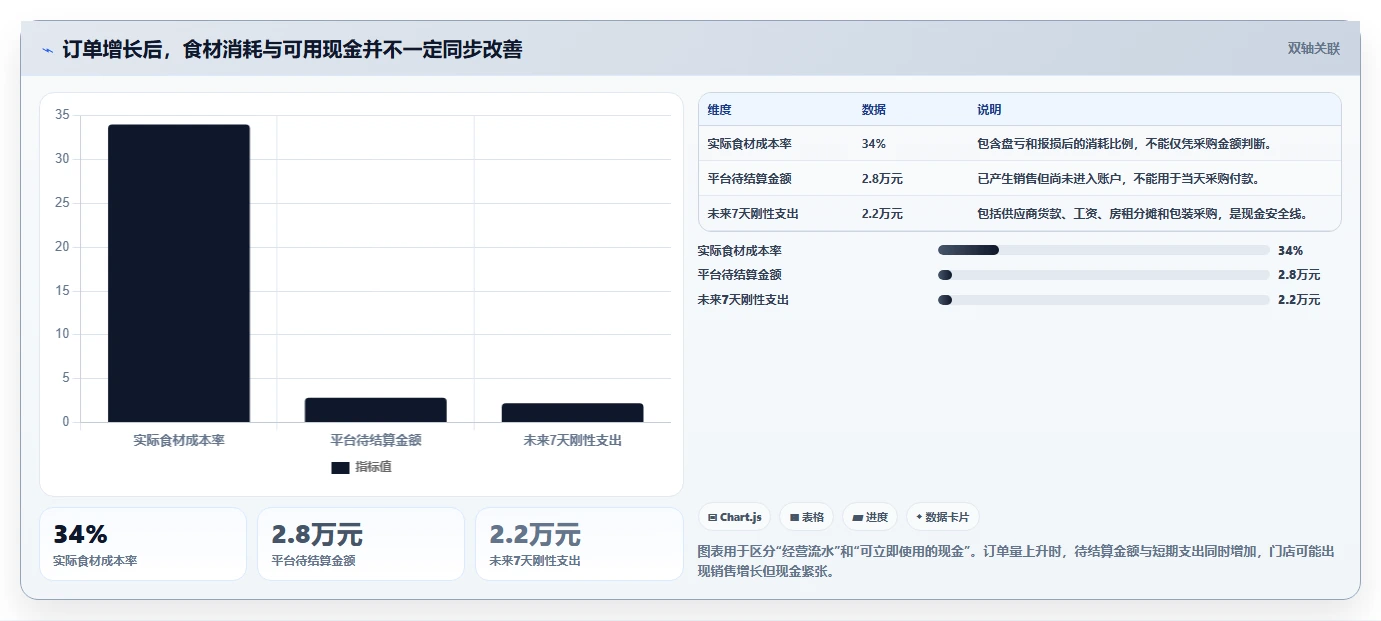Click the 双轴关联 tag in the header

(x=1313, y=48)
